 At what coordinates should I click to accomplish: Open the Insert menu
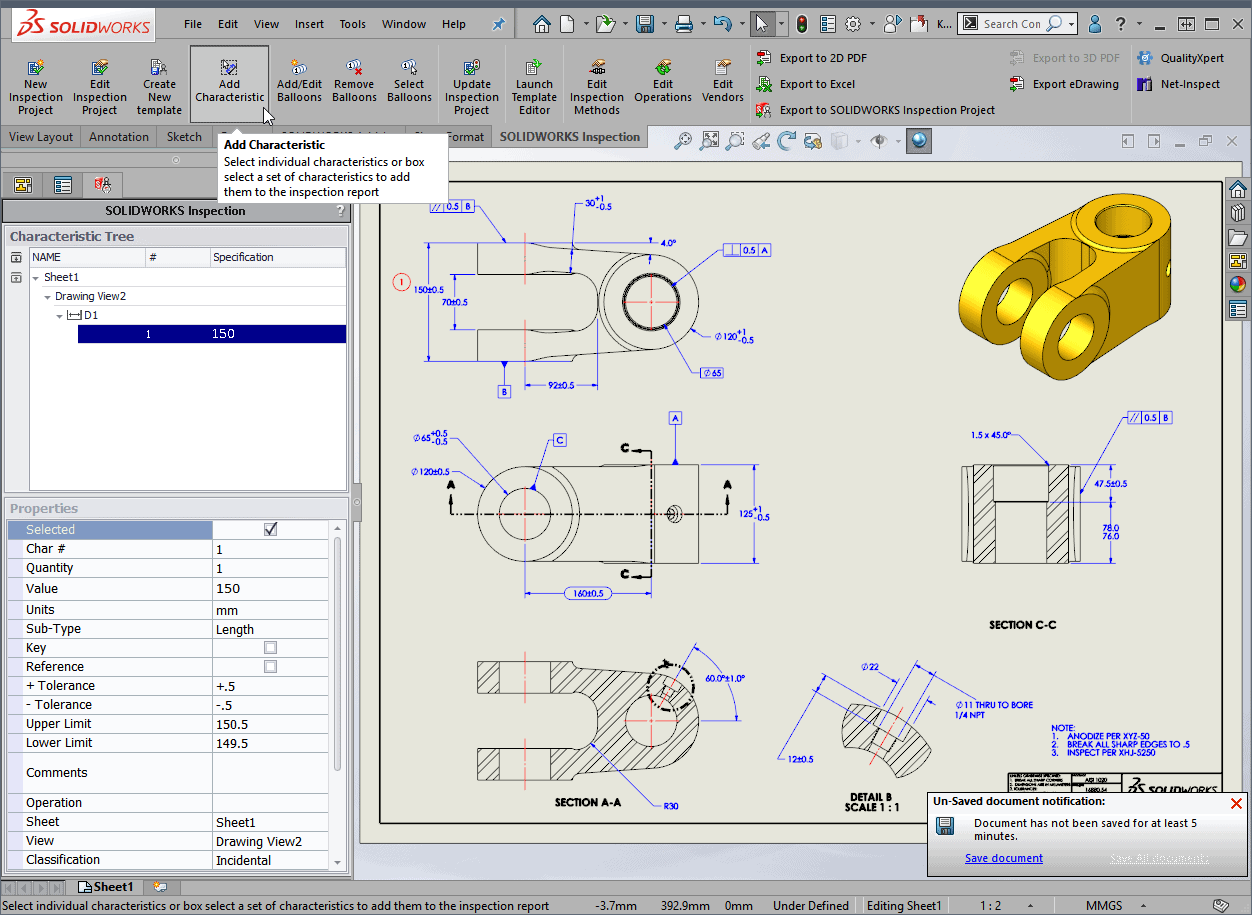(x=309, y=24)
